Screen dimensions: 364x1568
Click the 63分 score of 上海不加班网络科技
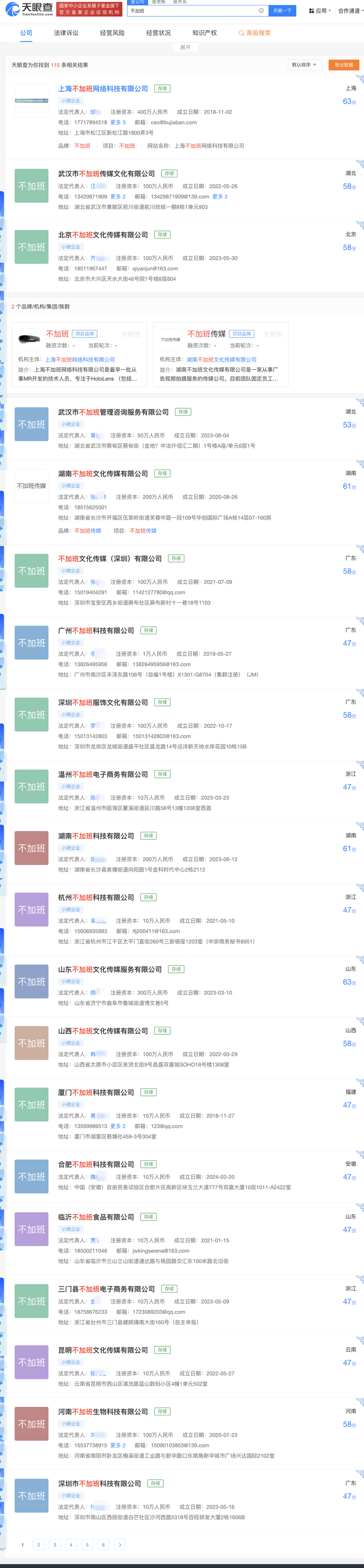349,102
